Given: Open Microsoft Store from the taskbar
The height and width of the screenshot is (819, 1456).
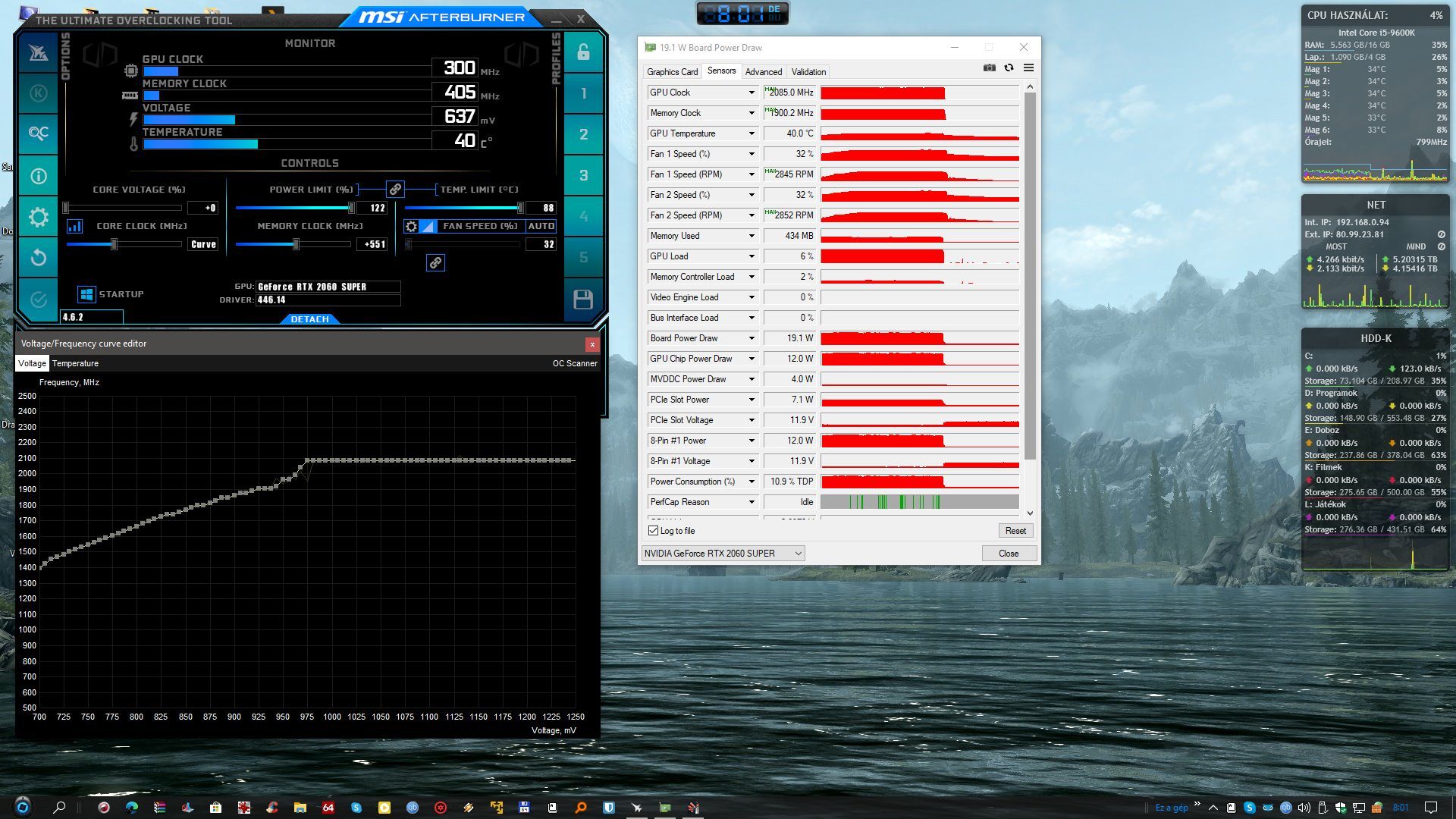Looking at the screenshot, I should (x=215, y=808).
